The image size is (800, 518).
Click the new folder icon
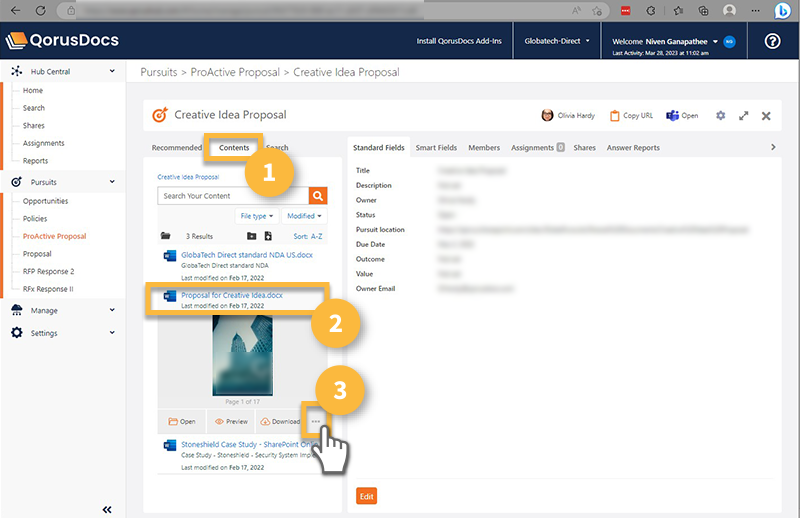tap(252, 236)
